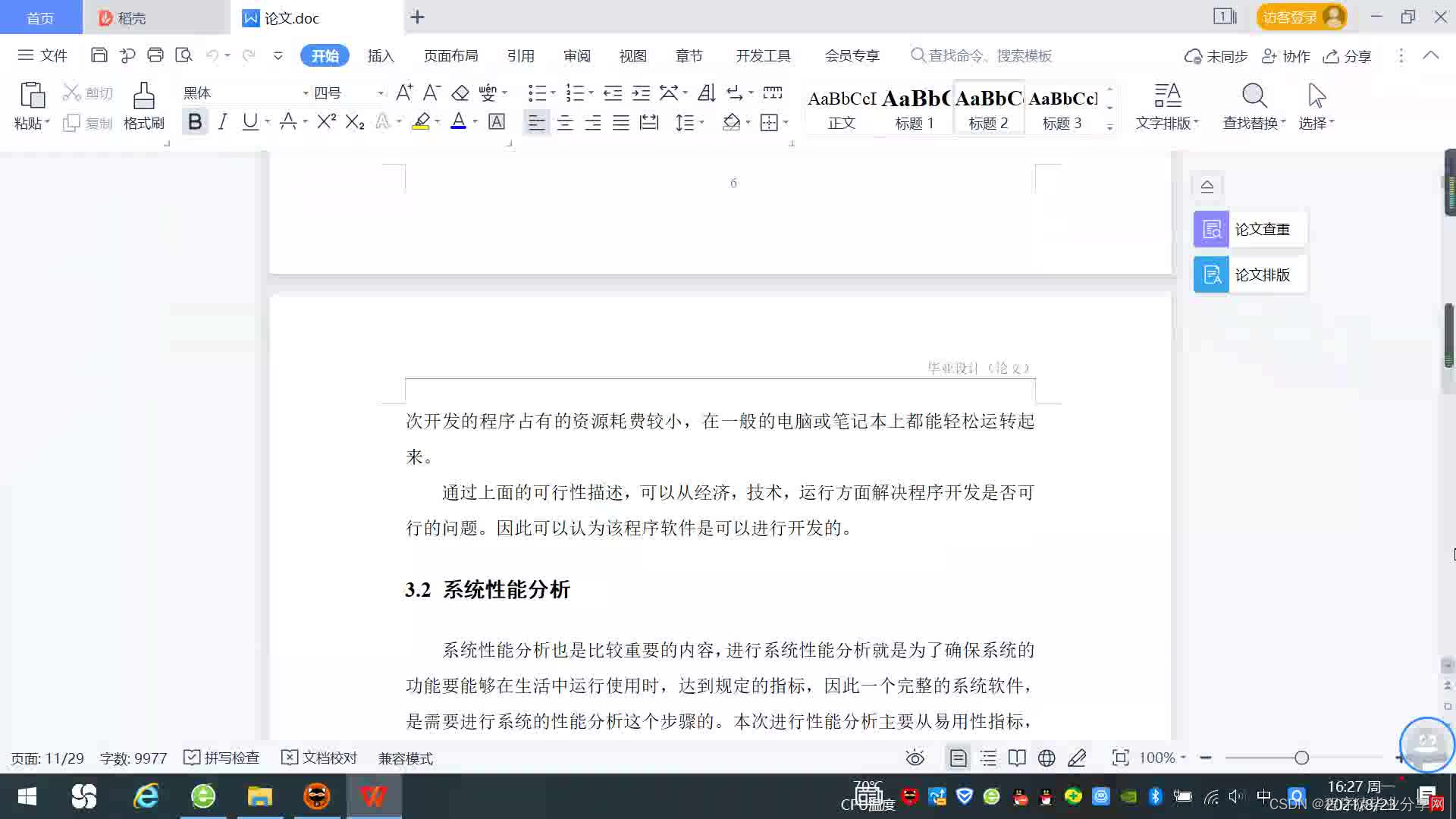Open Find and Replace (查找替换) tool
1456x819 pixels.
(1254, 106)
